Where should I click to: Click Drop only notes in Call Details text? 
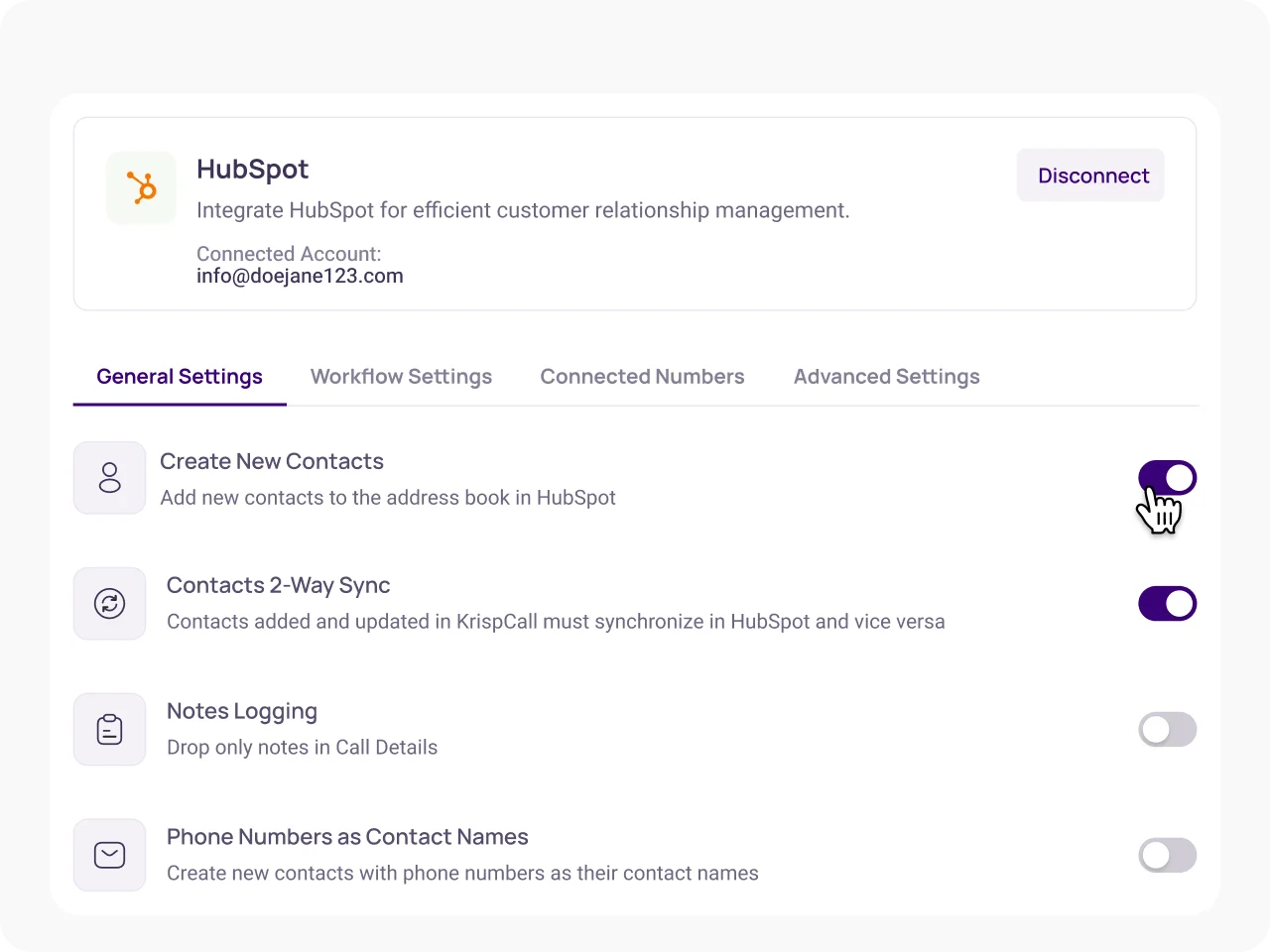tap(302, 748)
